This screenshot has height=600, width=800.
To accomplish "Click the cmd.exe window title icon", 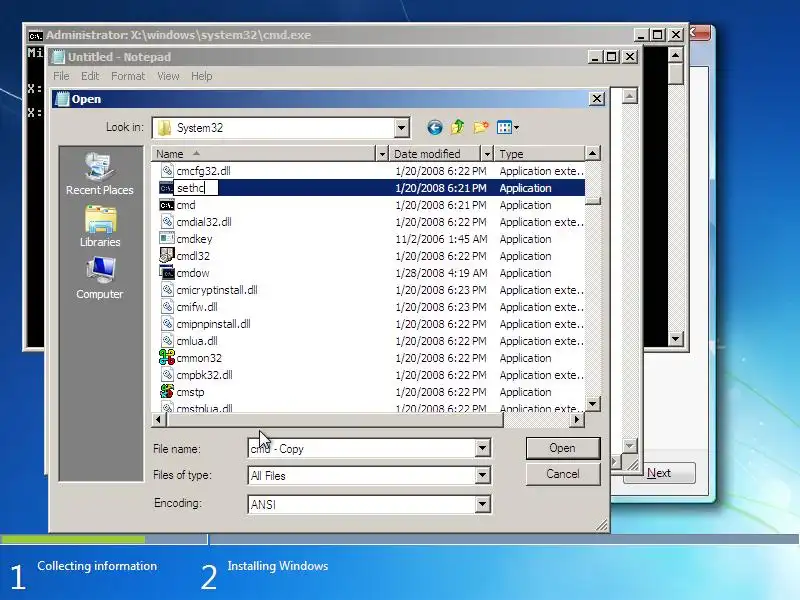I will (35, 35).
